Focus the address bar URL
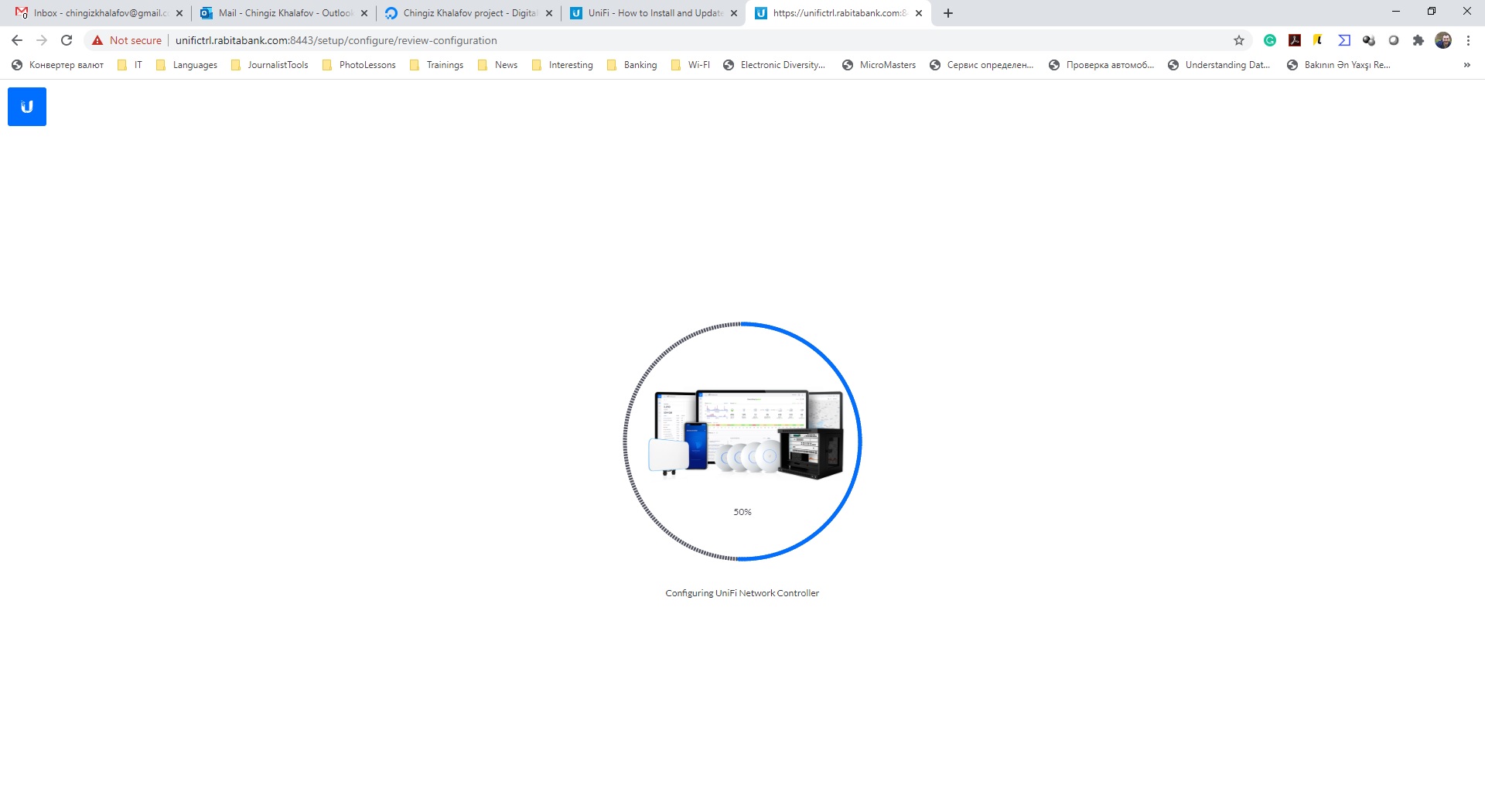Screen dimensions: 1485x812 (x=336, y=40)
